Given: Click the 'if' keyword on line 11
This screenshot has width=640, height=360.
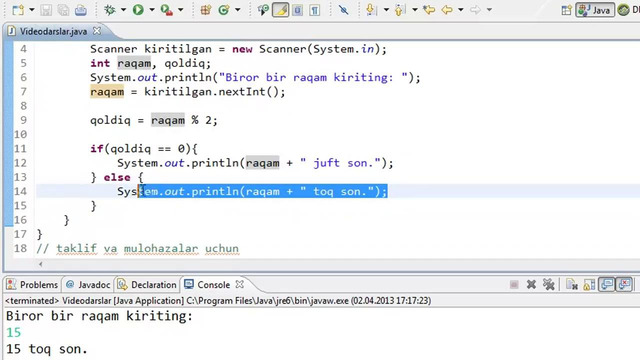Looking at the screenshot, I should click(x=96, y=149).
